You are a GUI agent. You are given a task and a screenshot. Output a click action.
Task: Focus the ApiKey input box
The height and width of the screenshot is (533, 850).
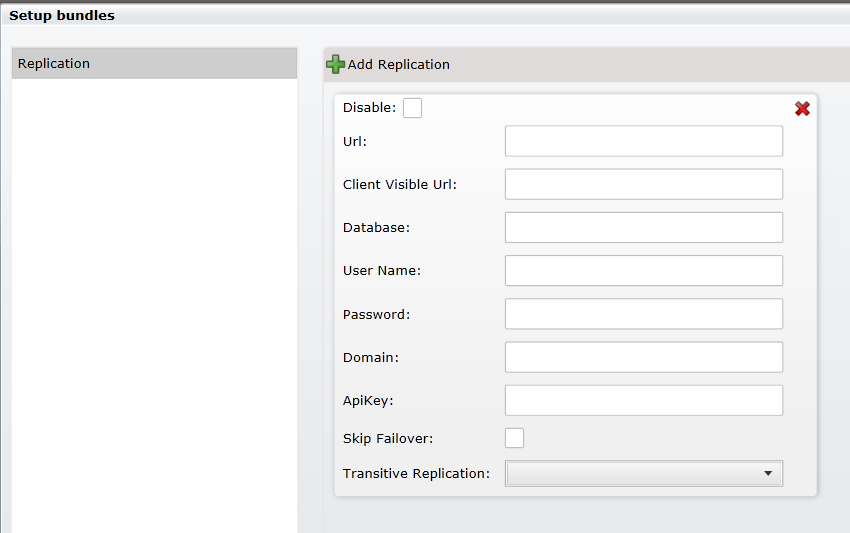click(x=643, y=400)
